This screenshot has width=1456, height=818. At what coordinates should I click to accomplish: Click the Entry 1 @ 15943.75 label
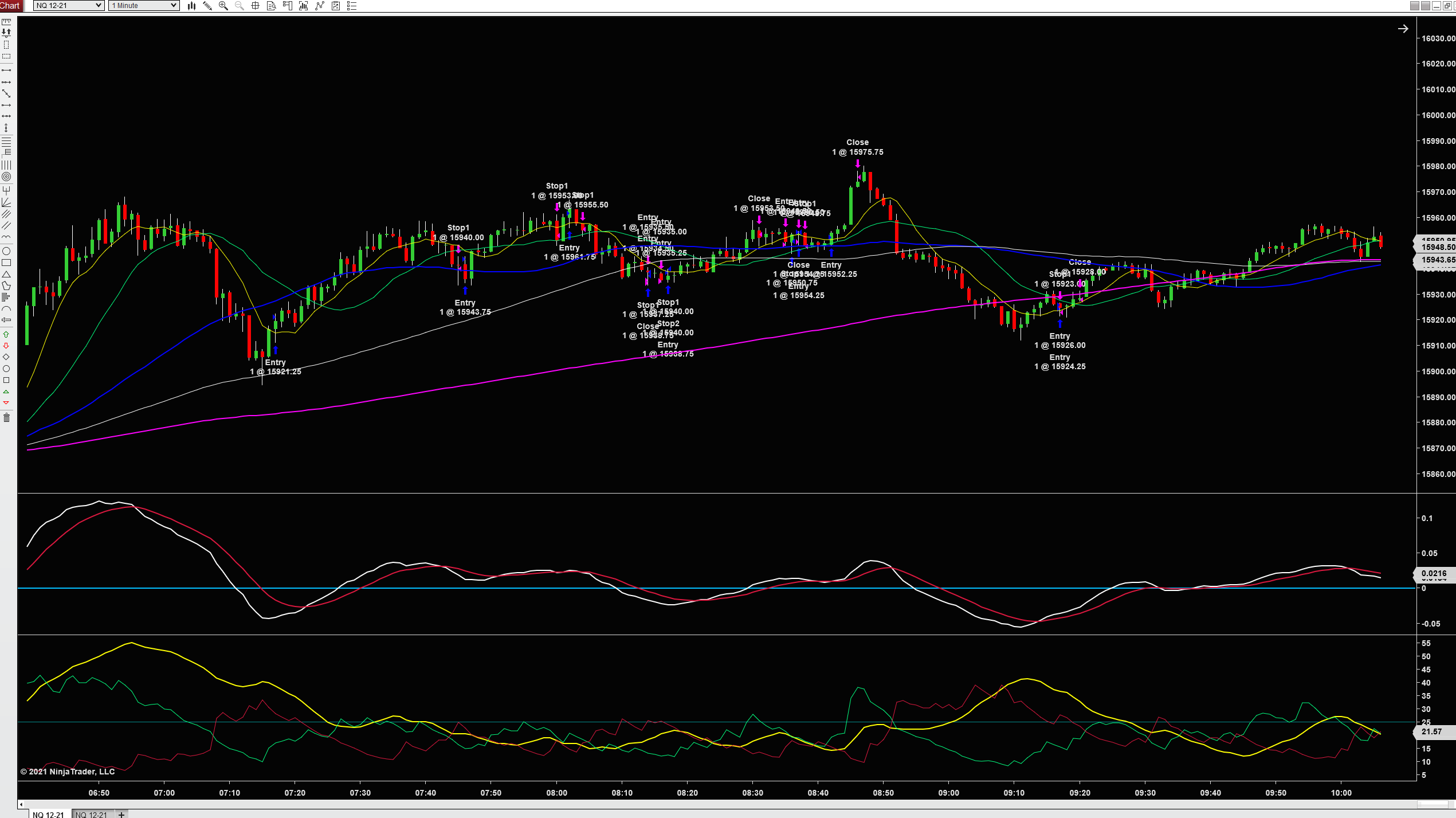coord(465,307)
